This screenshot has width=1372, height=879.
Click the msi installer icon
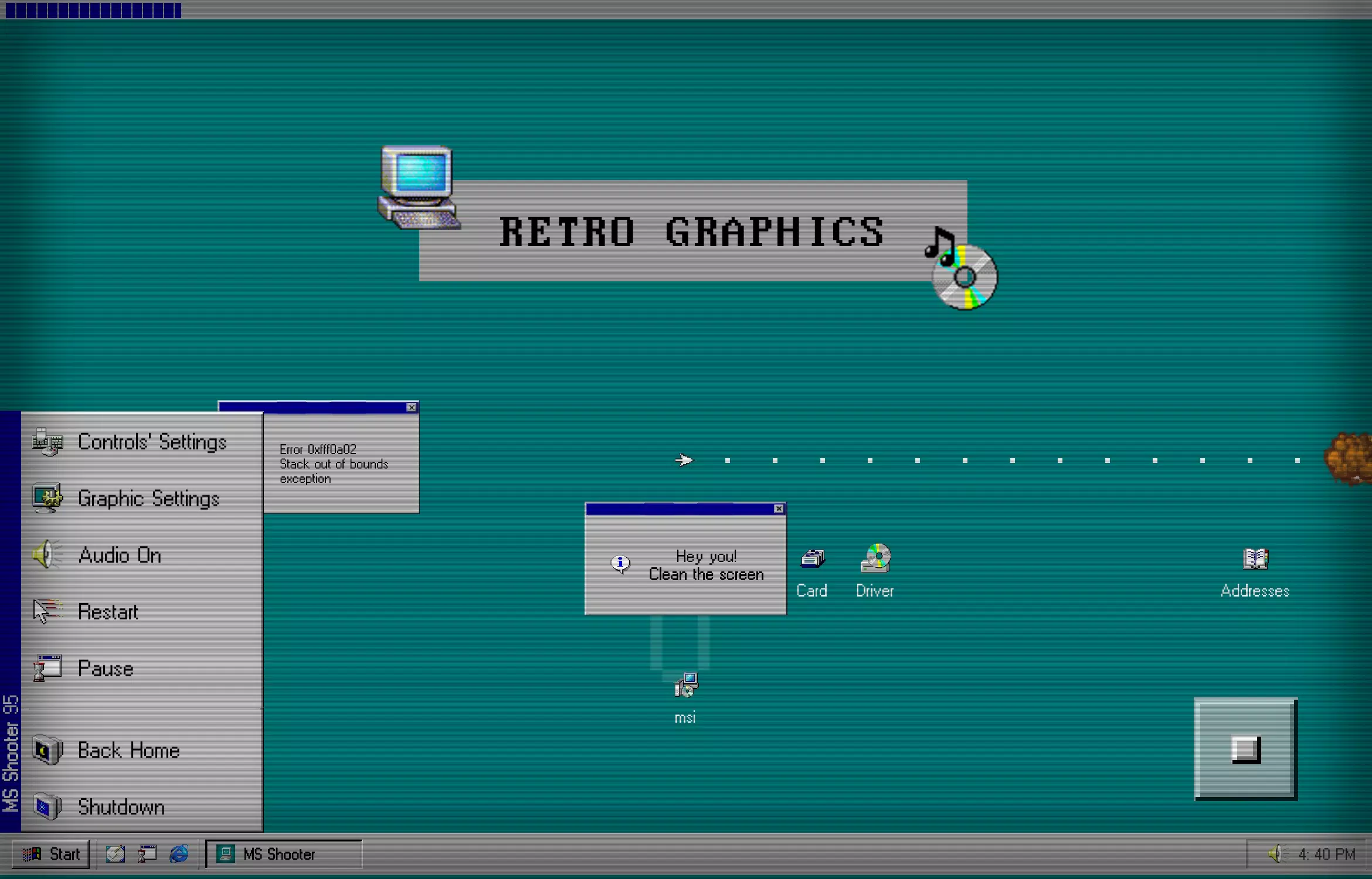[x=685, y=686]
